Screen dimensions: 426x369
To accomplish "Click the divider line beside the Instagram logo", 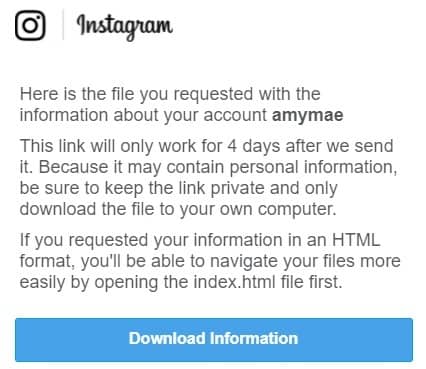I will [63, 25].
